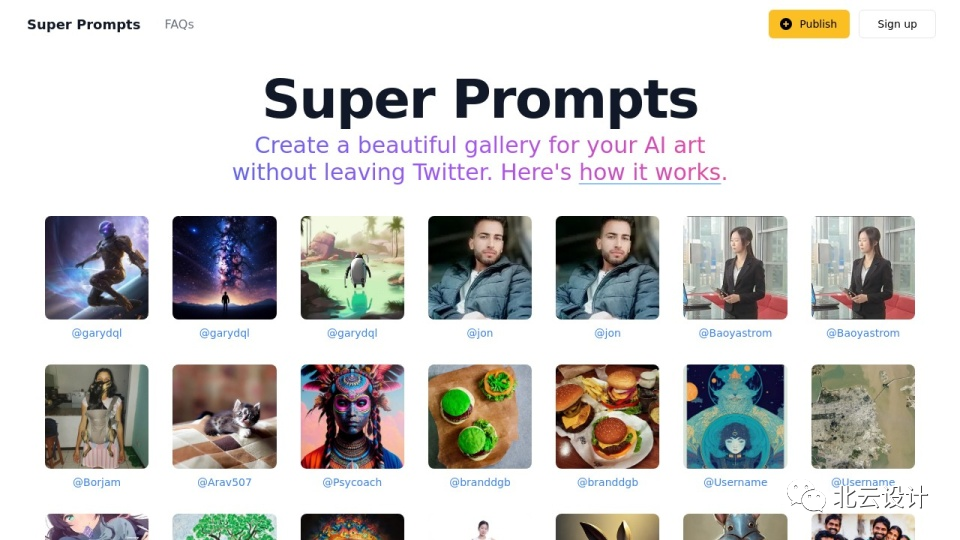Image resolution: width=960 pixels, height=540 pixels.
Task: Open the colorful headdress portrait thumbnail
Action: tap(352, 416)
